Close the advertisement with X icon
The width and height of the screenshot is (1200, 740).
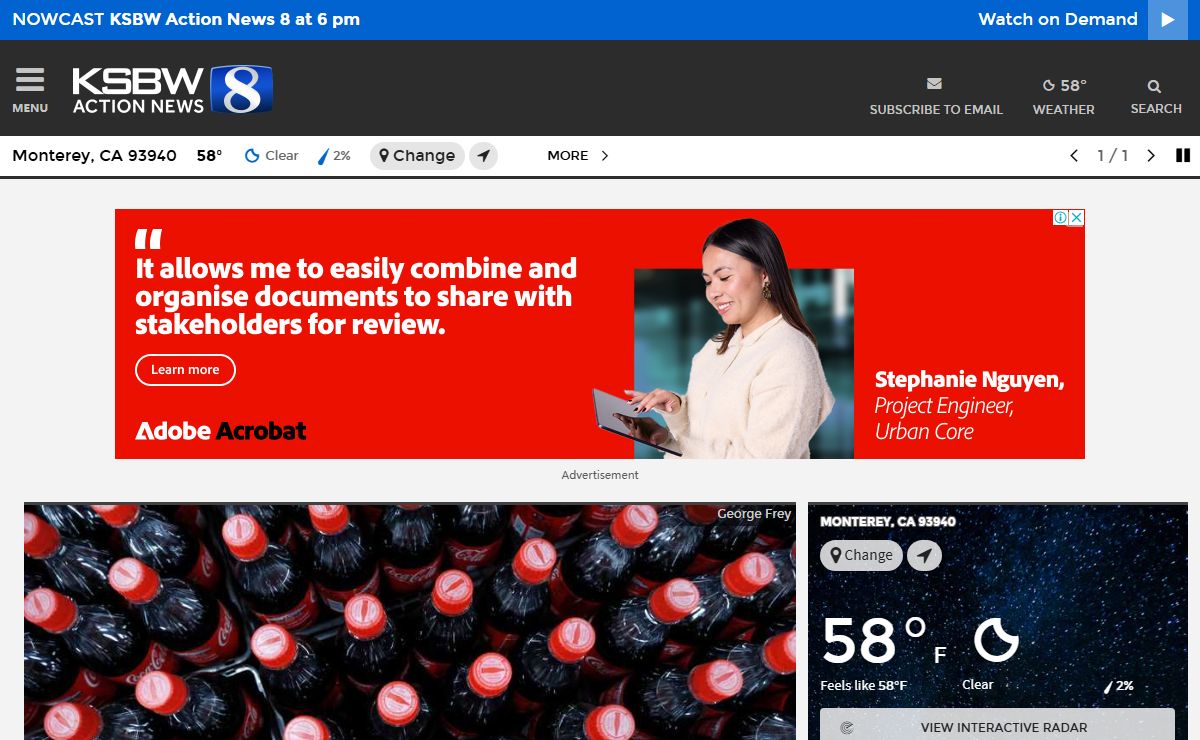tap(1077, 217)
